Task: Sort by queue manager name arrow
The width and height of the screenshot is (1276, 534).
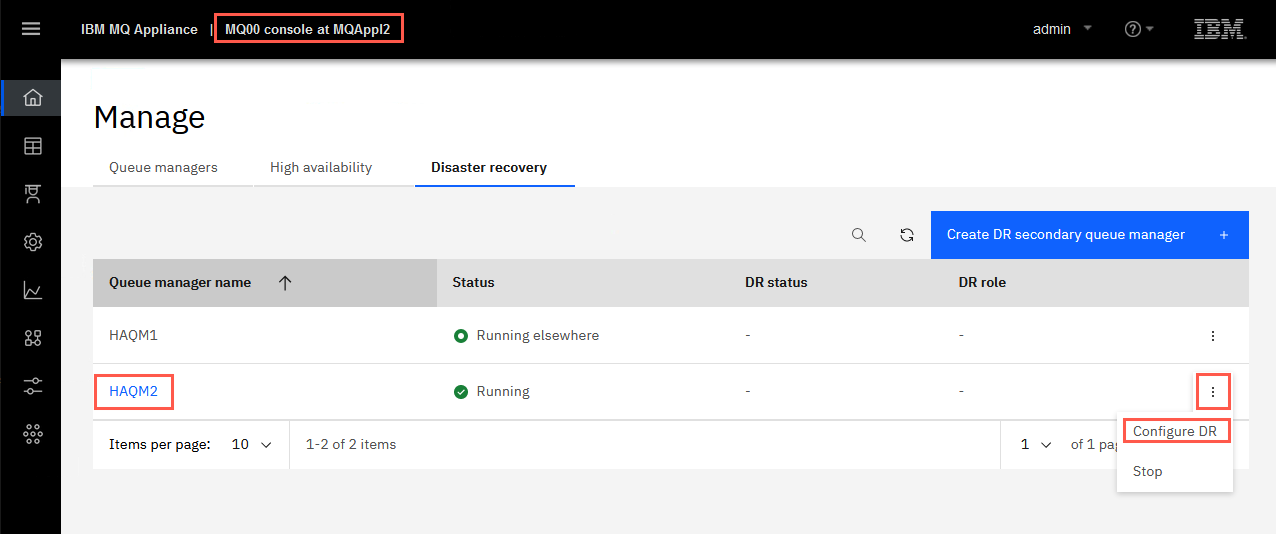Action: click(x=285, y=283)
